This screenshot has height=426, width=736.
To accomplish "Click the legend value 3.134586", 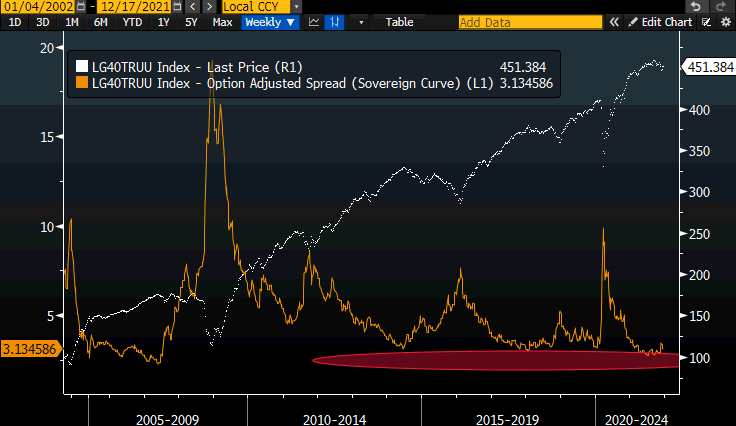I will click(x=526, y=83).
